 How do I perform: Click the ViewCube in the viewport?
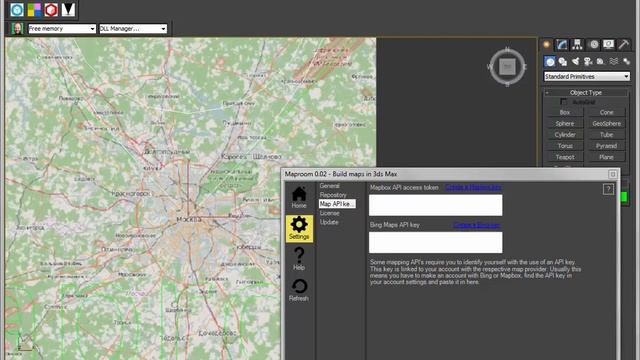coord(507,67)
